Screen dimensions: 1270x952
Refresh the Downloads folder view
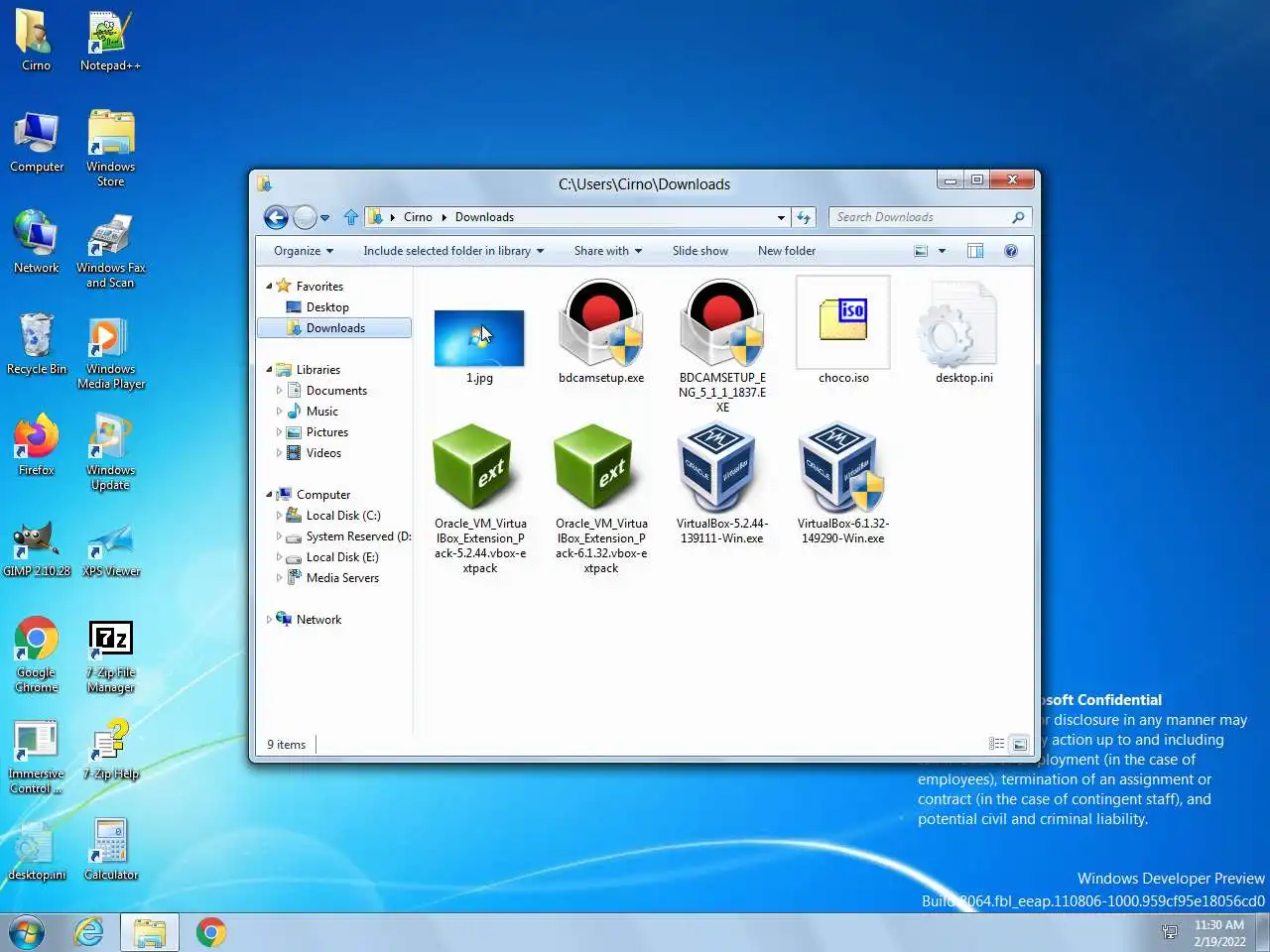click(804, 217)
